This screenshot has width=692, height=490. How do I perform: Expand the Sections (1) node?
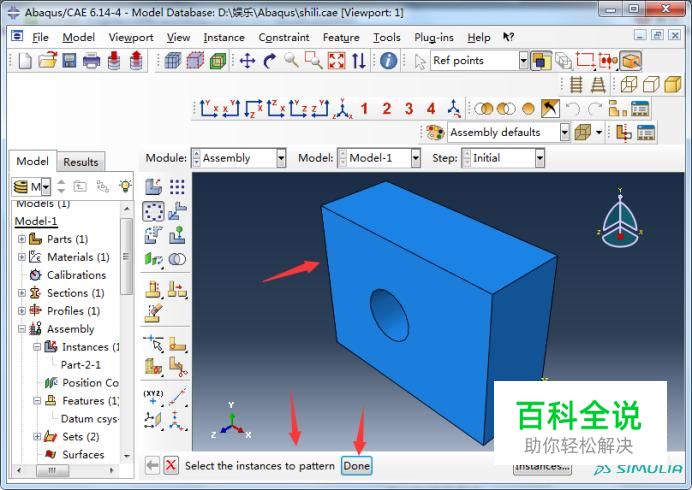tap(21, 293)
